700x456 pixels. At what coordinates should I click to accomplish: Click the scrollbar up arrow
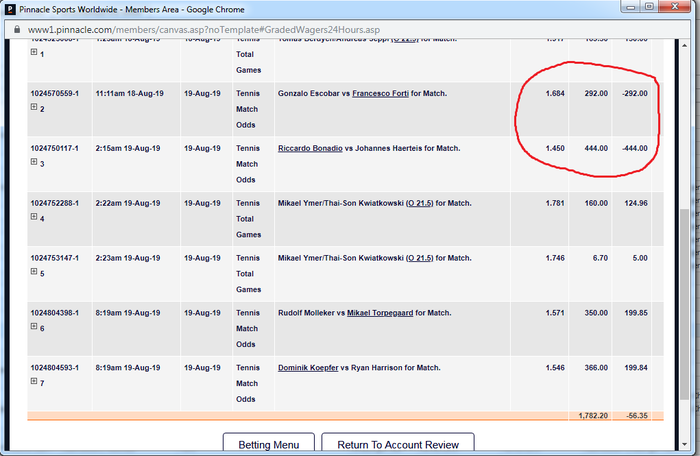(x=684, y=46)
